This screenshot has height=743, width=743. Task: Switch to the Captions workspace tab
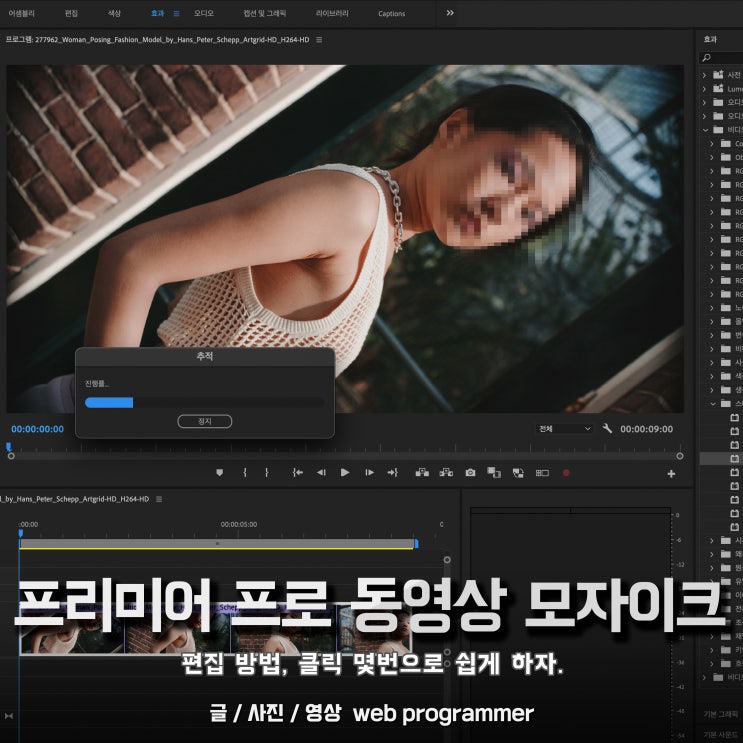point(391,14)
